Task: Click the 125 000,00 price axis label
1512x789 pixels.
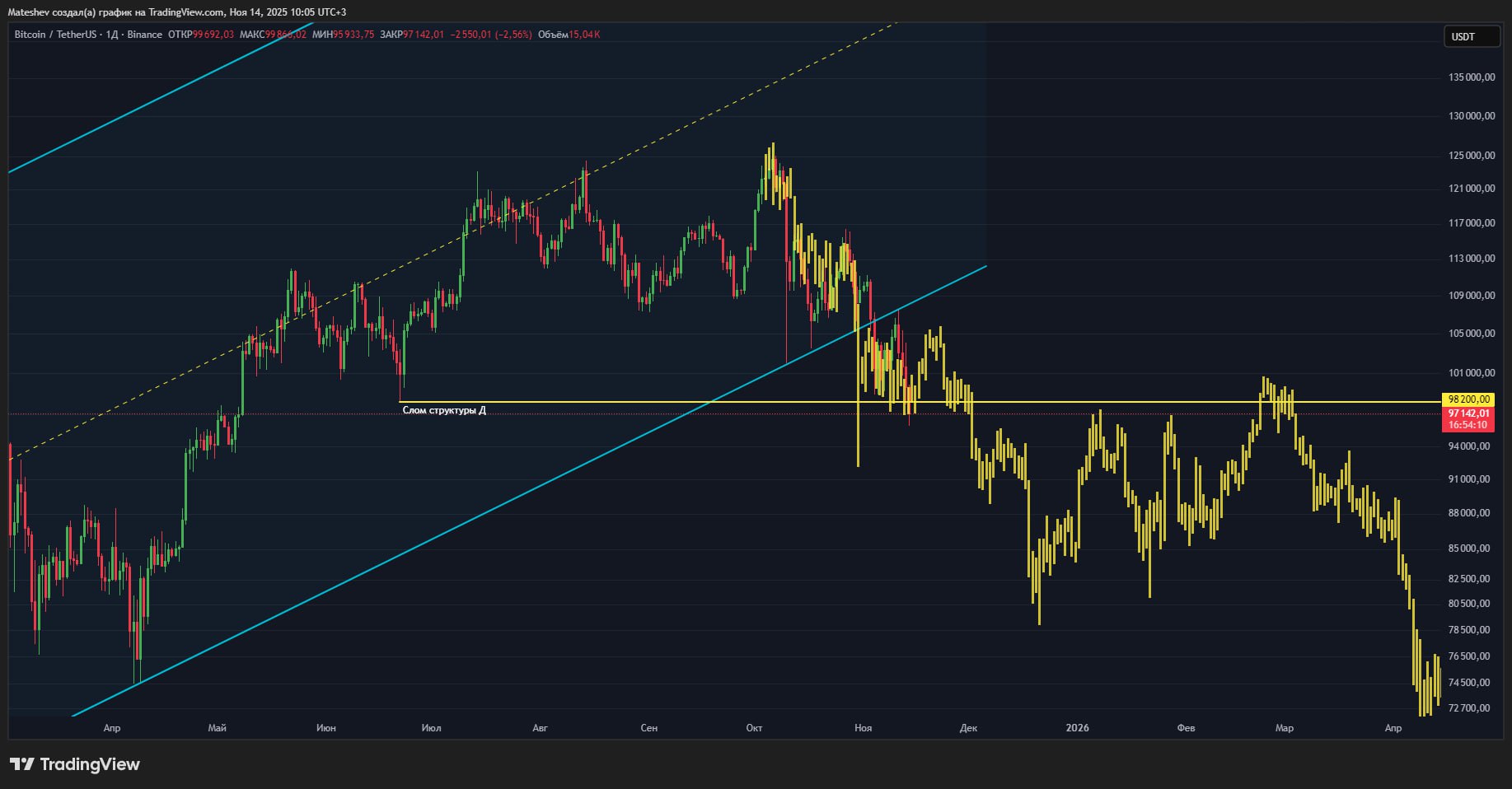Action: (x=1472, y=156)
